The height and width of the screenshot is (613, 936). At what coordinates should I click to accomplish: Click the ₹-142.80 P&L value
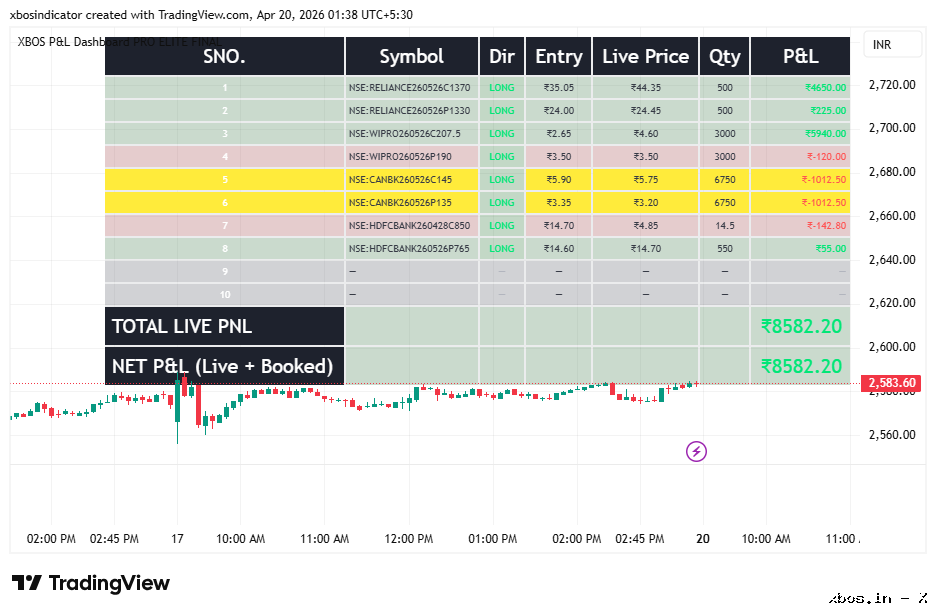point(826,226)
